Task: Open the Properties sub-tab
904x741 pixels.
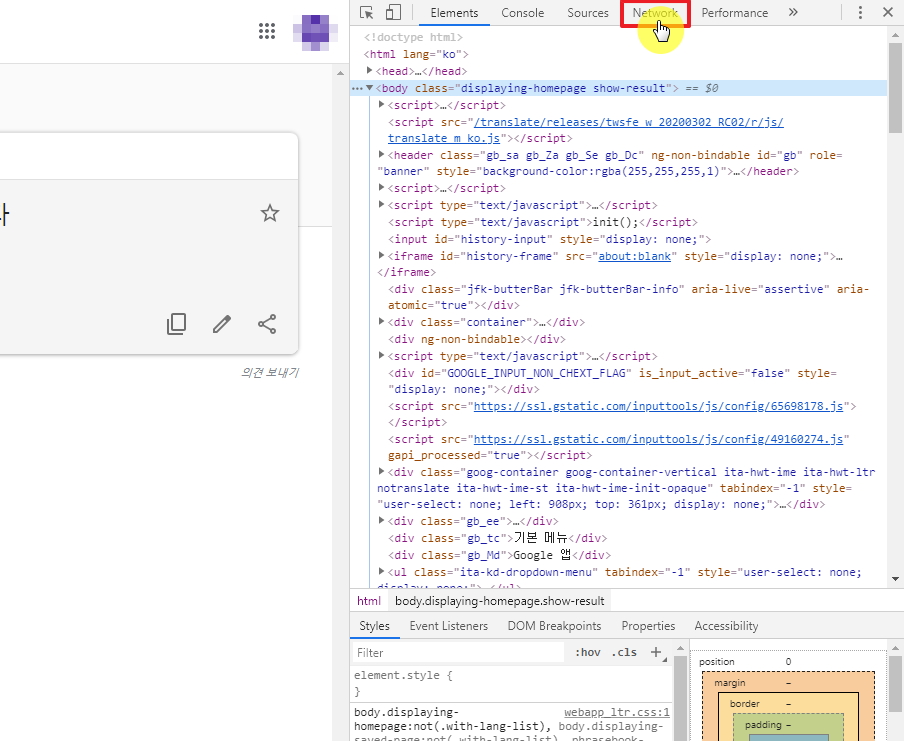Action: click(648, 626)
